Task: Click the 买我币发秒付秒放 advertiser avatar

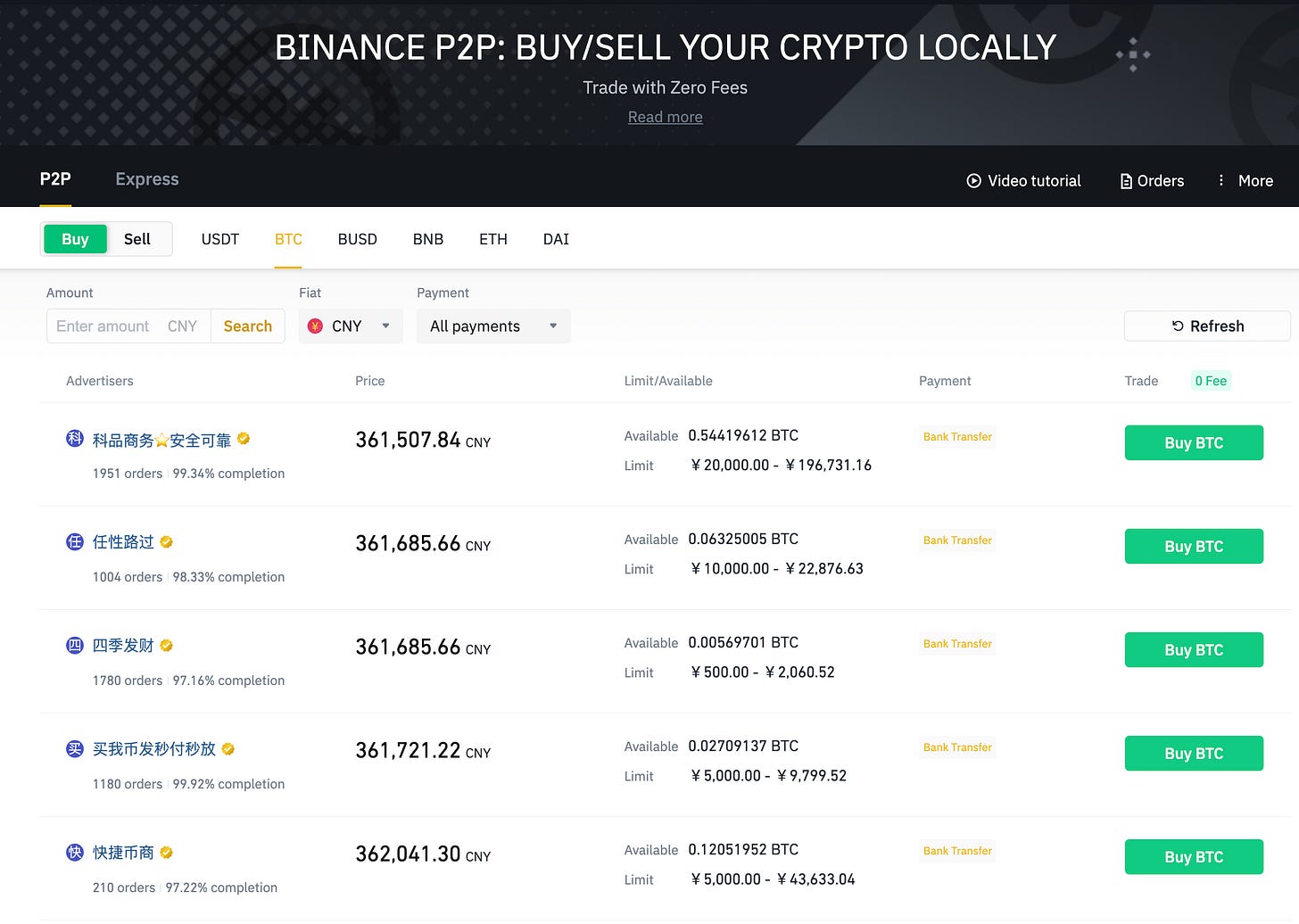Action: (75, 748)
